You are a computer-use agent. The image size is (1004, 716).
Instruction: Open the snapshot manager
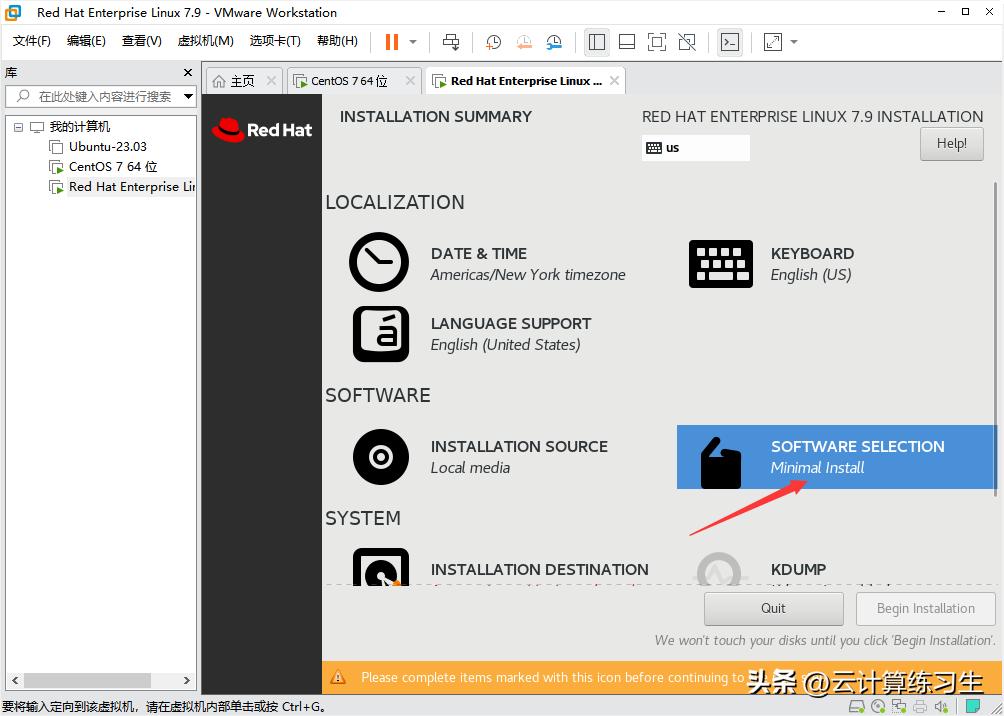554,41
